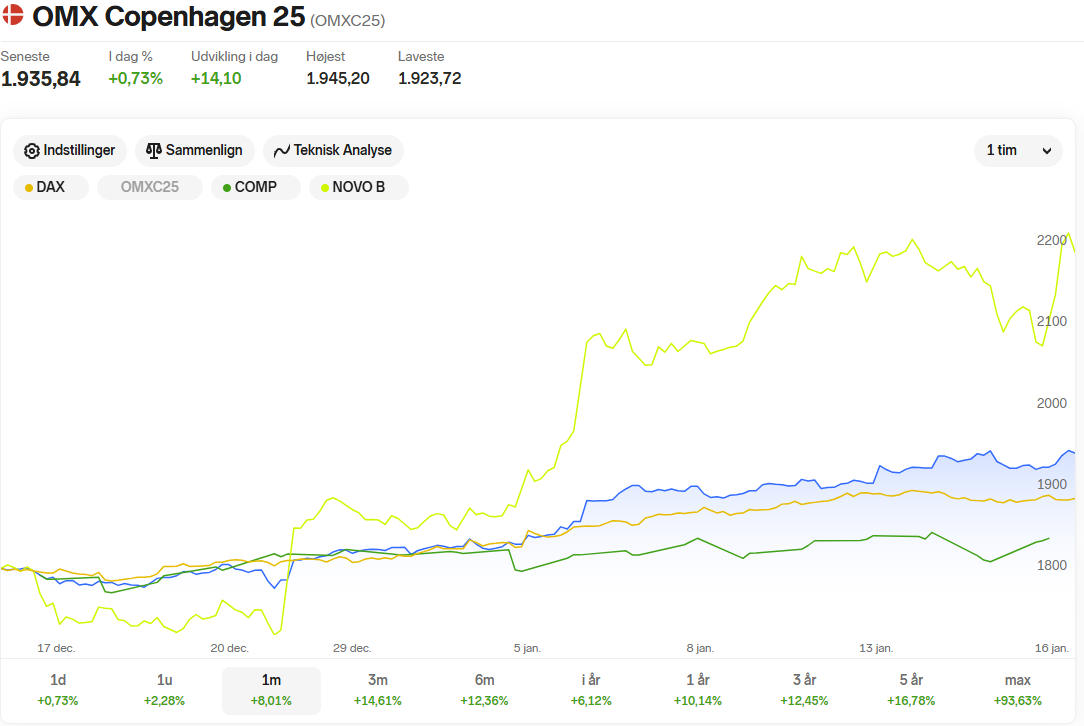Open Indstillinger gear settings
Screen dimensions: 1084x726
tap(70, 151)
